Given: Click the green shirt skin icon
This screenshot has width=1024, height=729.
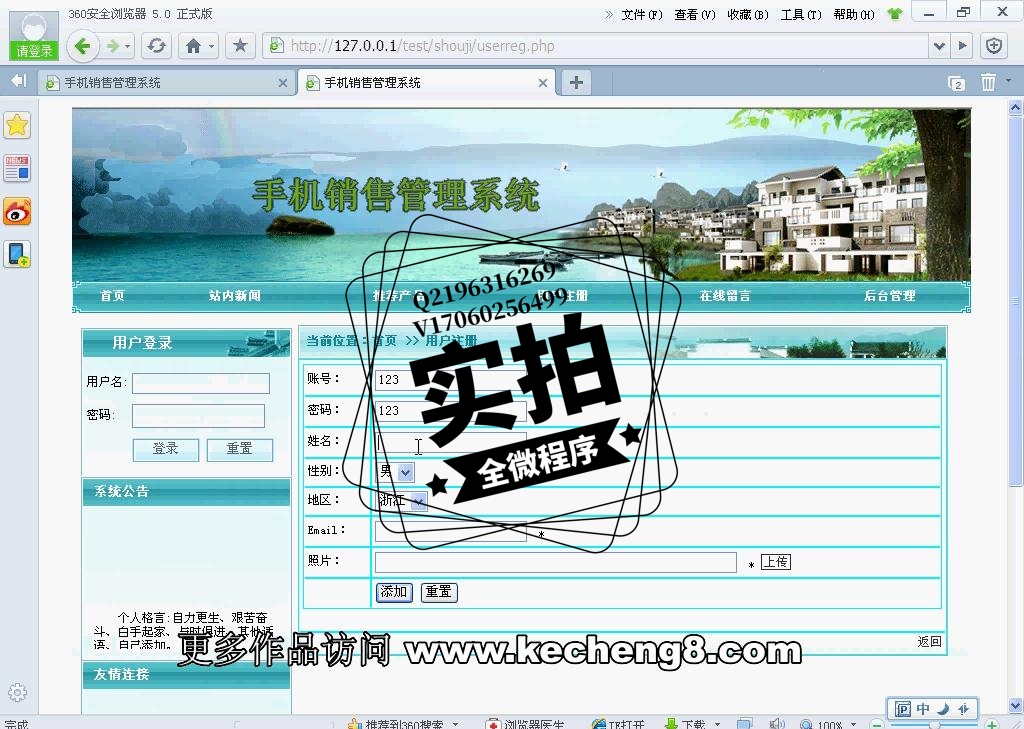Looking at the screenshot, I should tap(894, 14).
